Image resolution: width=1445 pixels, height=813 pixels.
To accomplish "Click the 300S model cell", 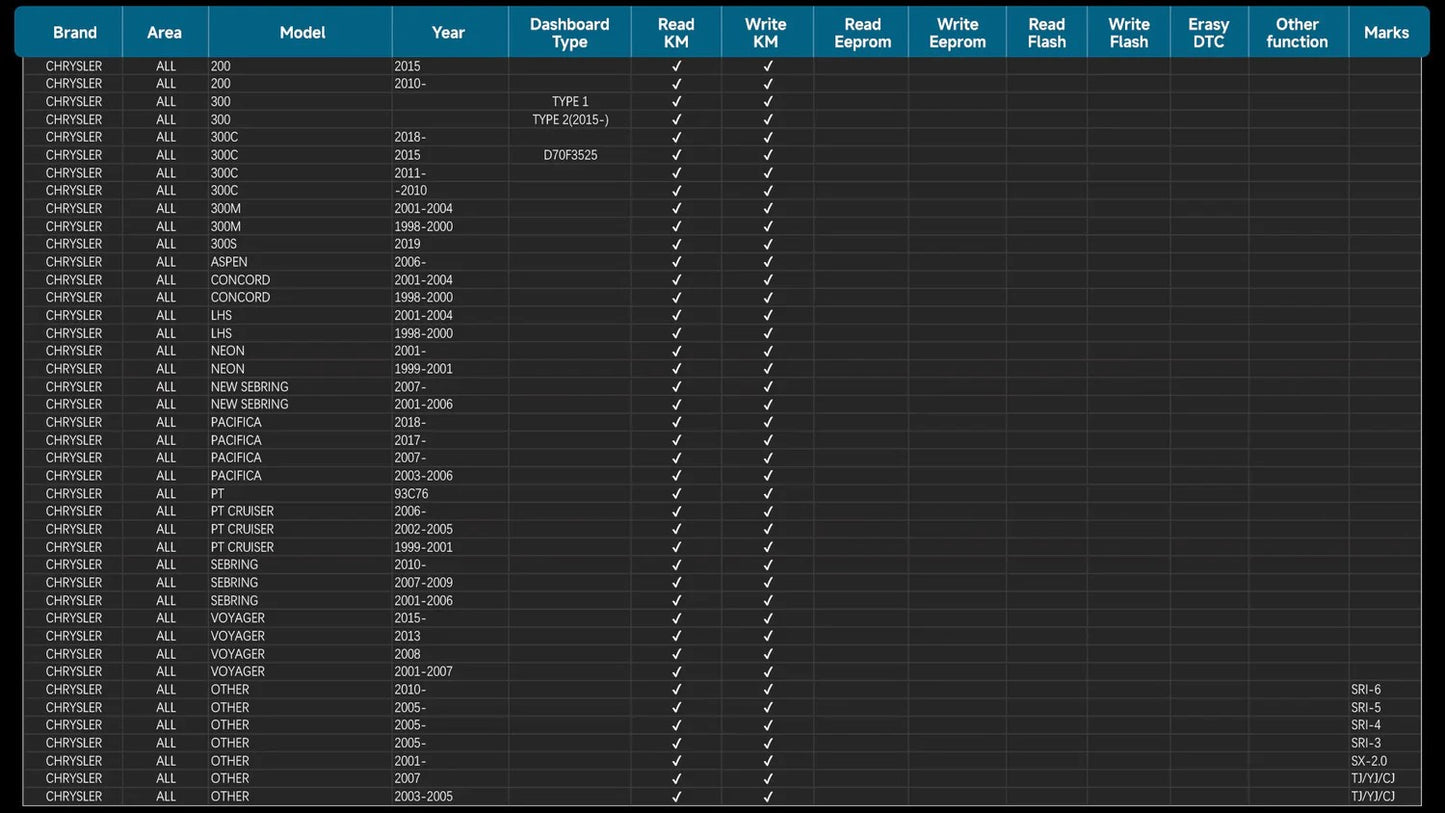I will (x=225, y=244).
